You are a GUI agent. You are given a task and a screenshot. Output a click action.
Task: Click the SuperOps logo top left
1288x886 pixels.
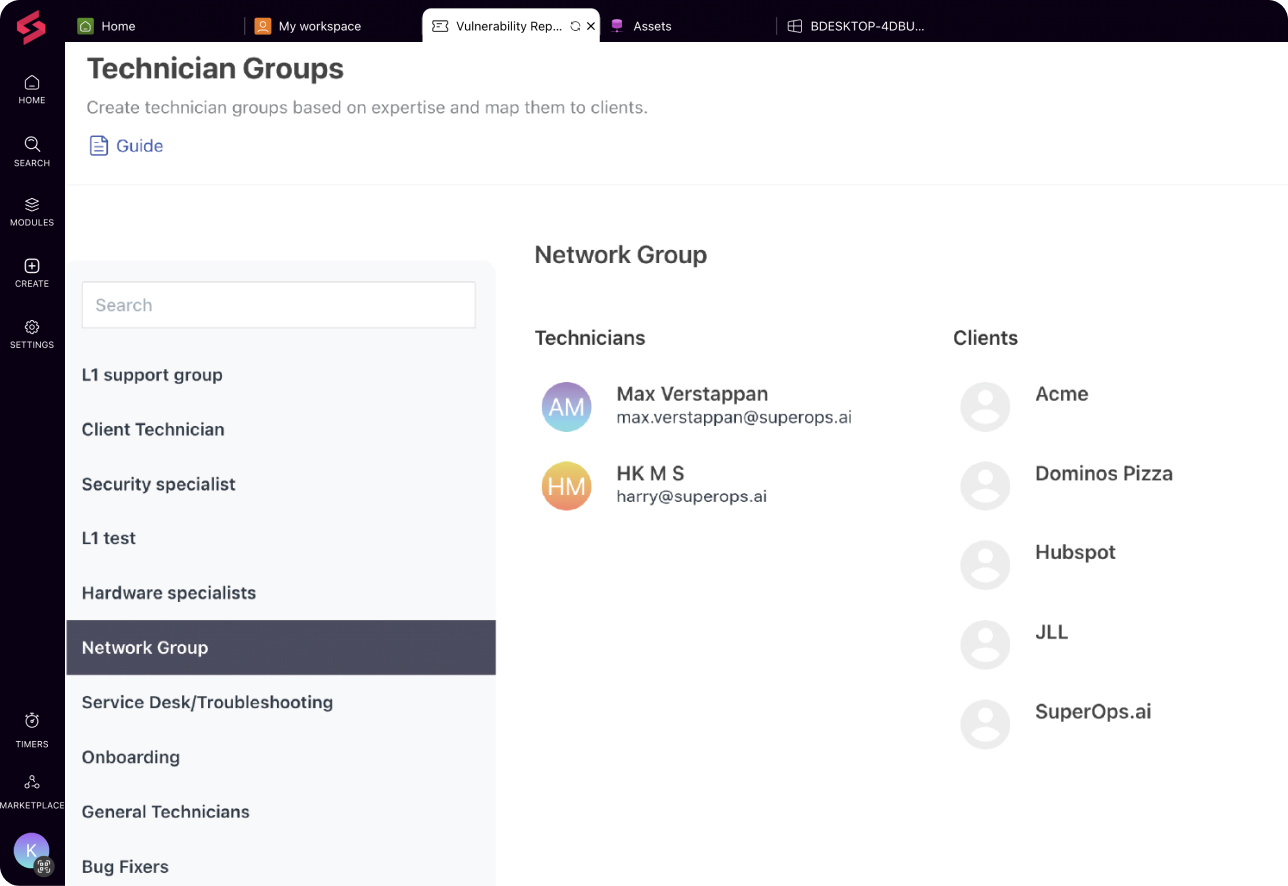[30, 26]
